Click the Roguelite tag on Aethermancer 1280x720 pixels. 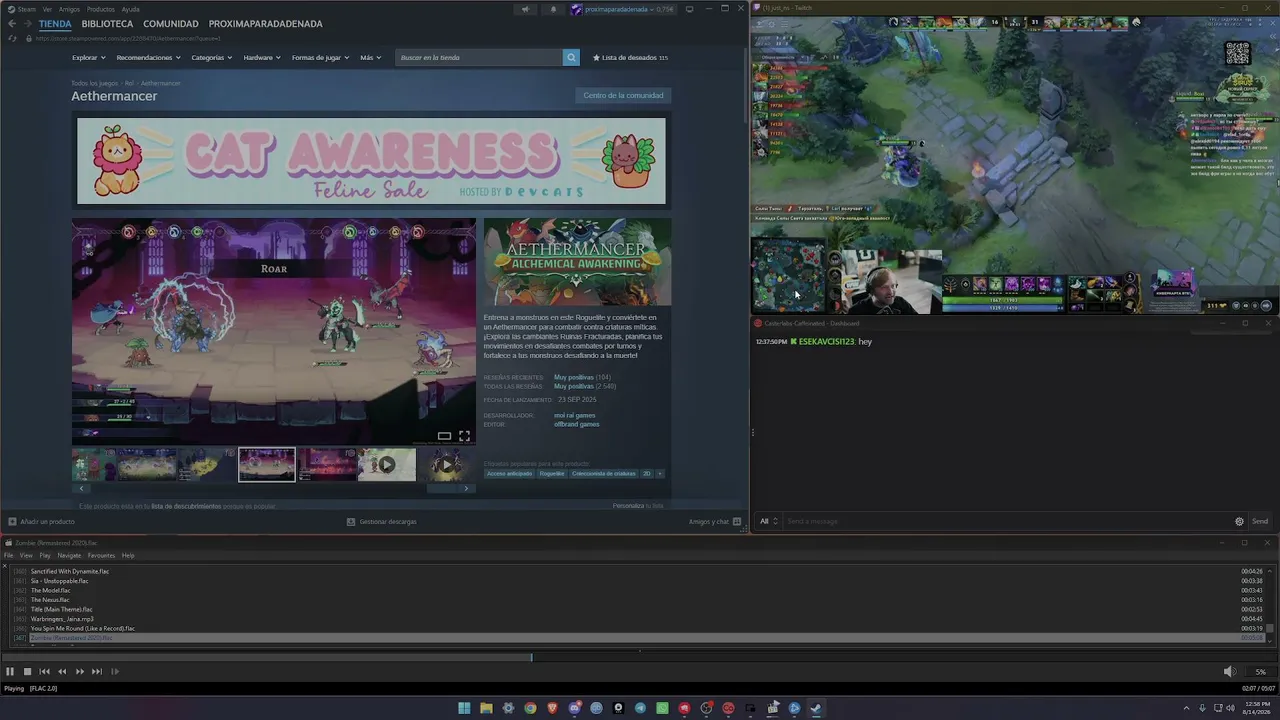[x=552, y=474]
